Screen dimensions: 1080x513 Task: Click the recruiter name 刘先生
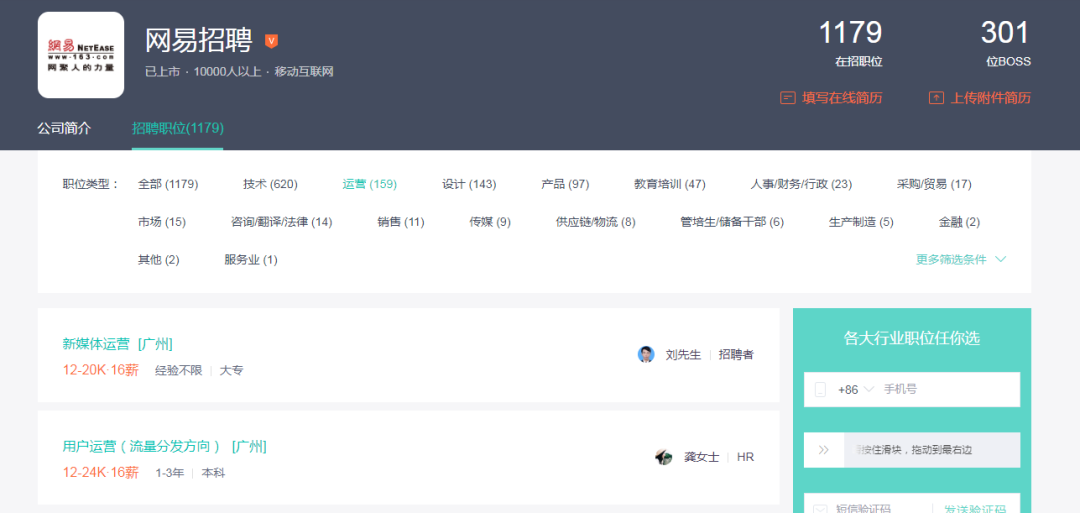click(x=683, y=355)
